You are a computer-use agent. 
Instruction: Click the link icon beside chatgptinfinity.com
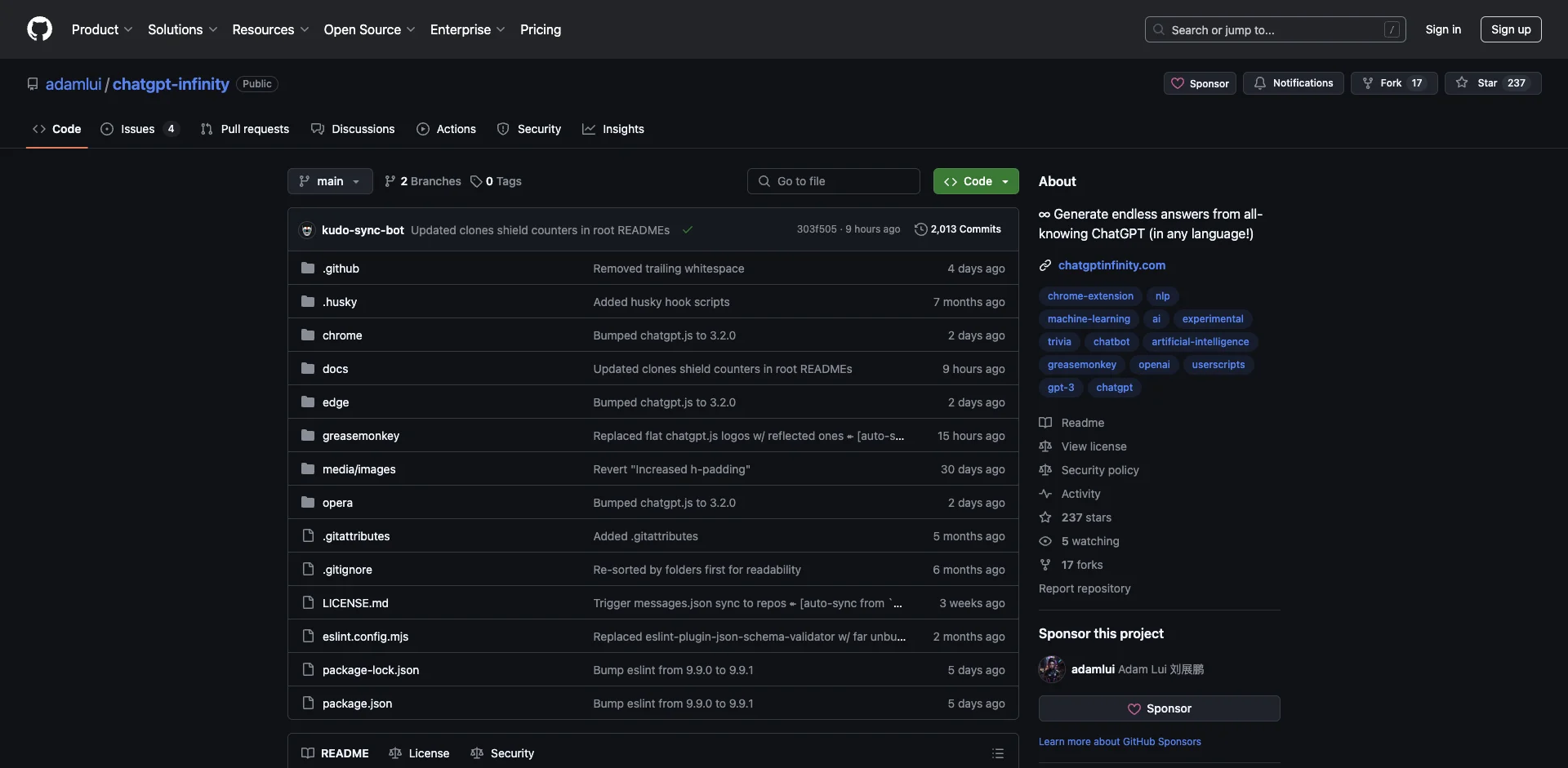pos(1045,265)
